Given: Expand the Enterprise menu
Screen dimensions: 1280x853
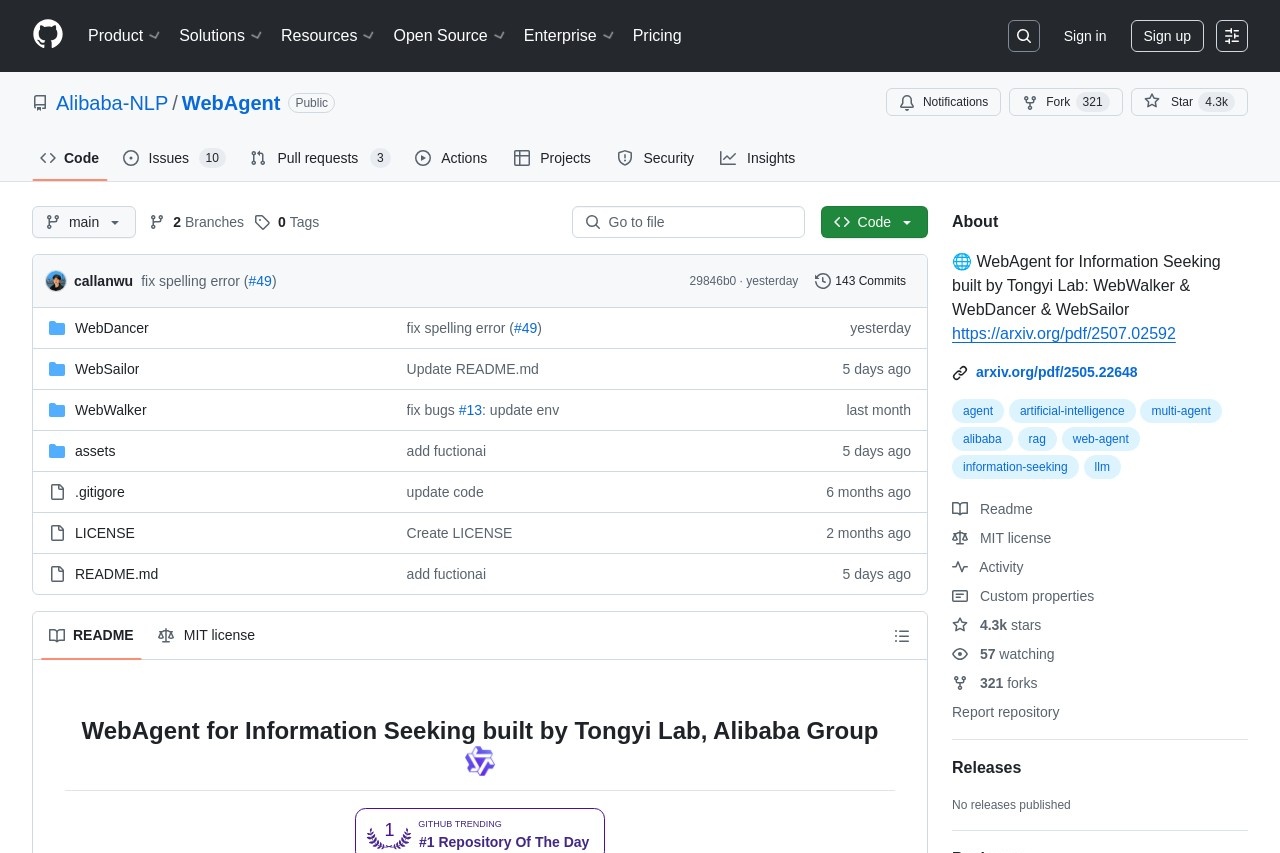Looking at the screenshot, I should 569,36.
